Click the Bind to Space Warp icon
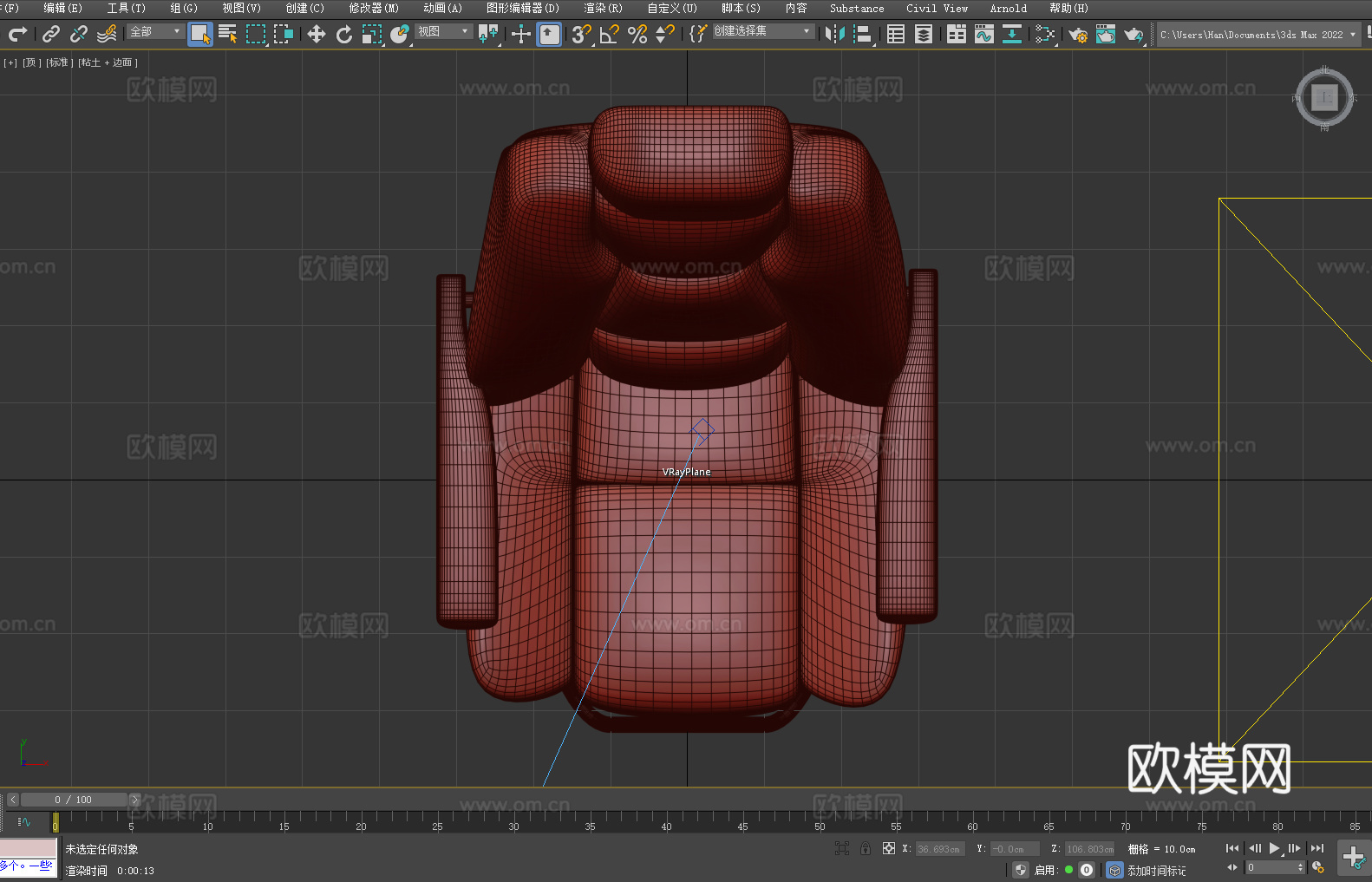 point(107,34)
